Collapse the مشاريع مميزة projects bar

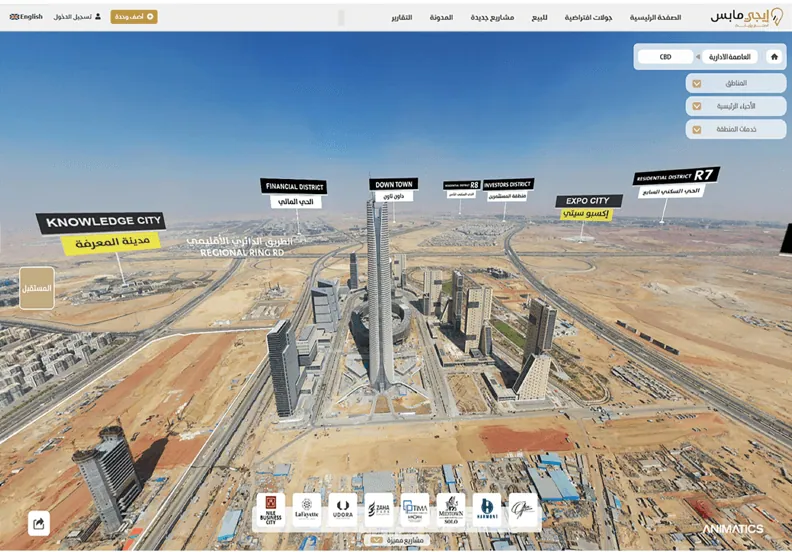coord(397,540)
